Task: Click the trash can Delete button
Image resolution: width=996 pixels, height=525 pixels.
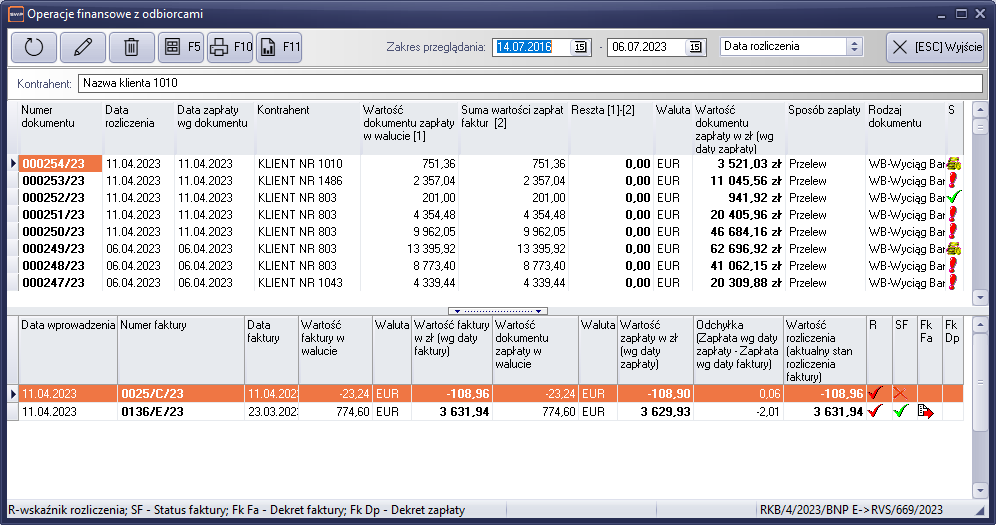Action: tap(131, 47)
